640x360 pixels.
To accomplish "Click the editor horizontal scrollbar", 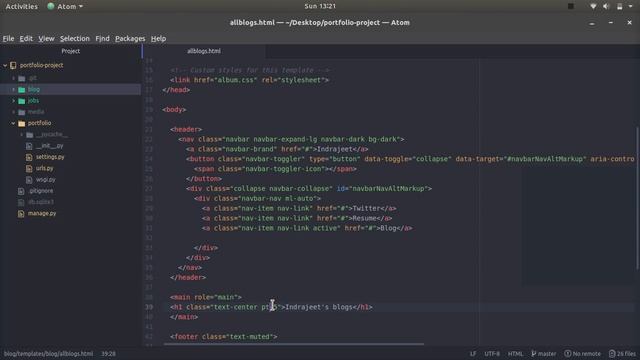I will click(293, 344).
